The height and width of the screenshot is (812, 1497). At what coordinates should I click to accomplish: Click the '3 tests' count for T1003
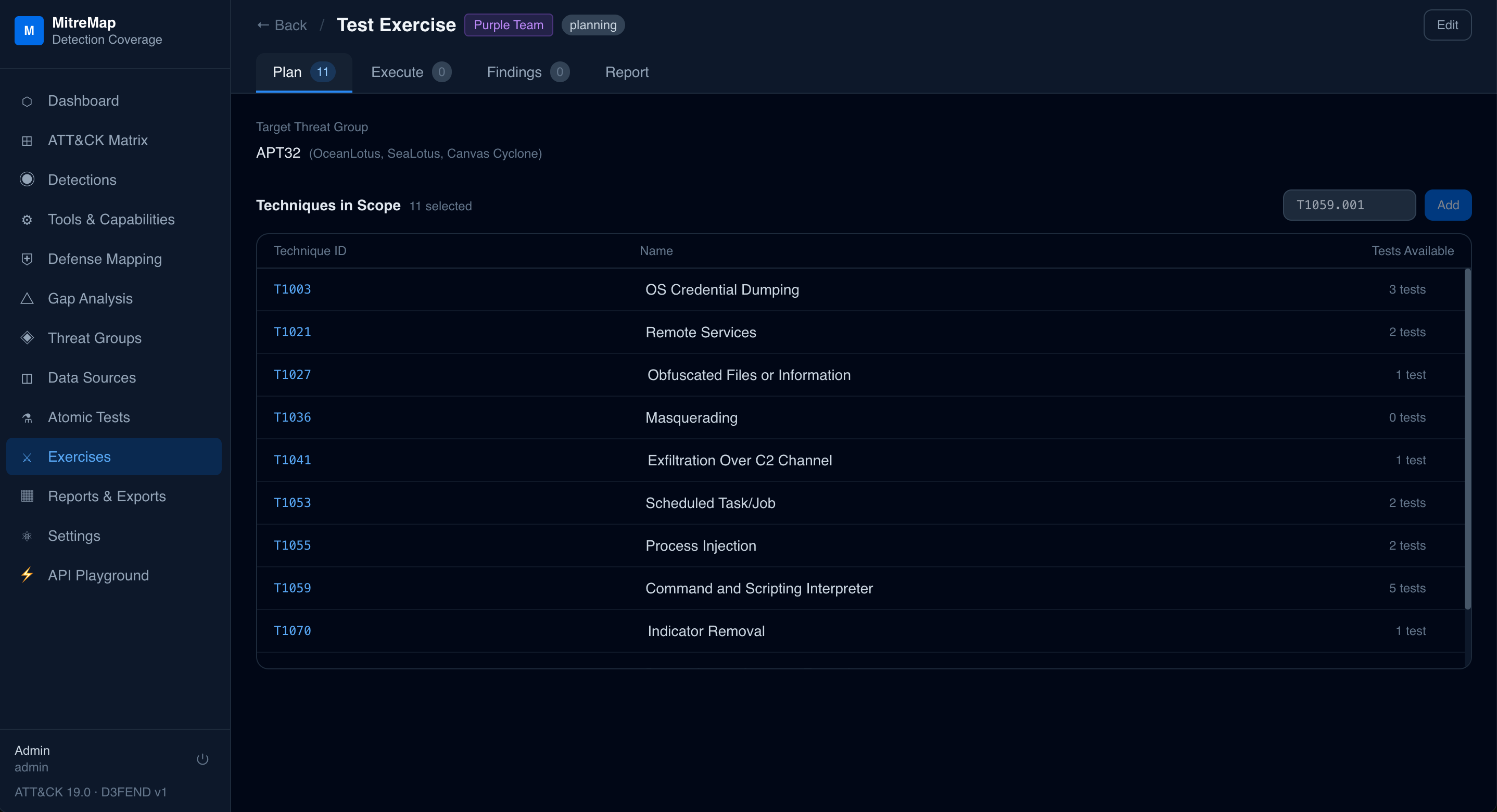pos(1407,289)
